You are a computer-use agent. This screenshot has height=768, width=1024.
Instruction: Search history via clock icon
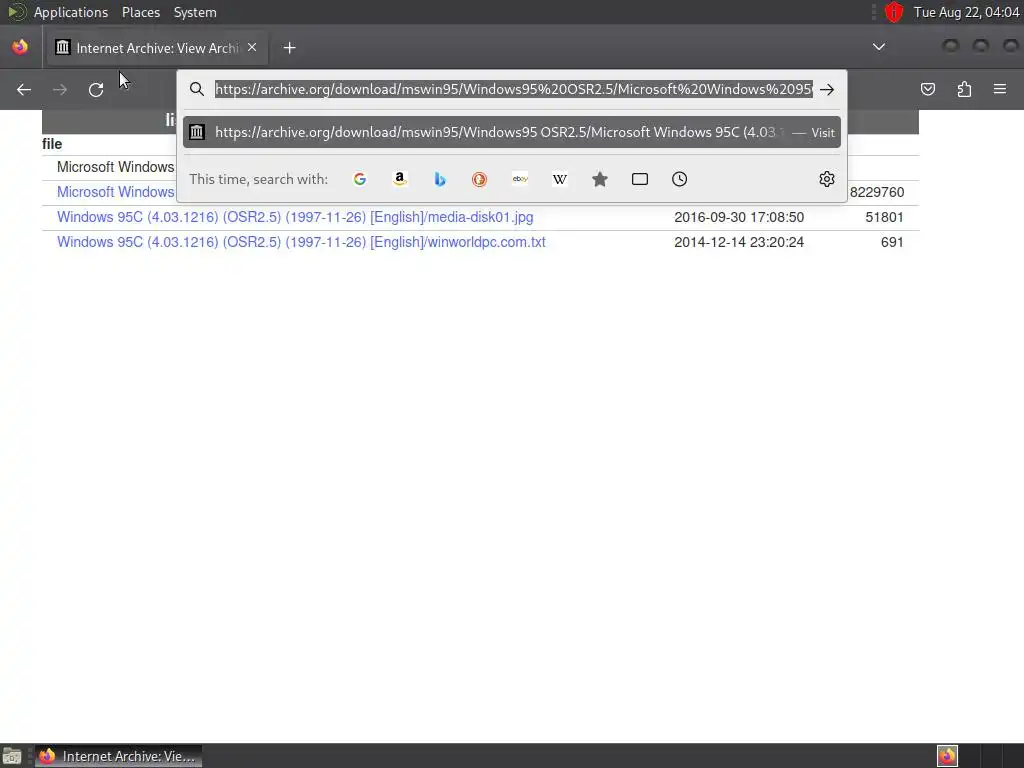click(x=679, y=179)
